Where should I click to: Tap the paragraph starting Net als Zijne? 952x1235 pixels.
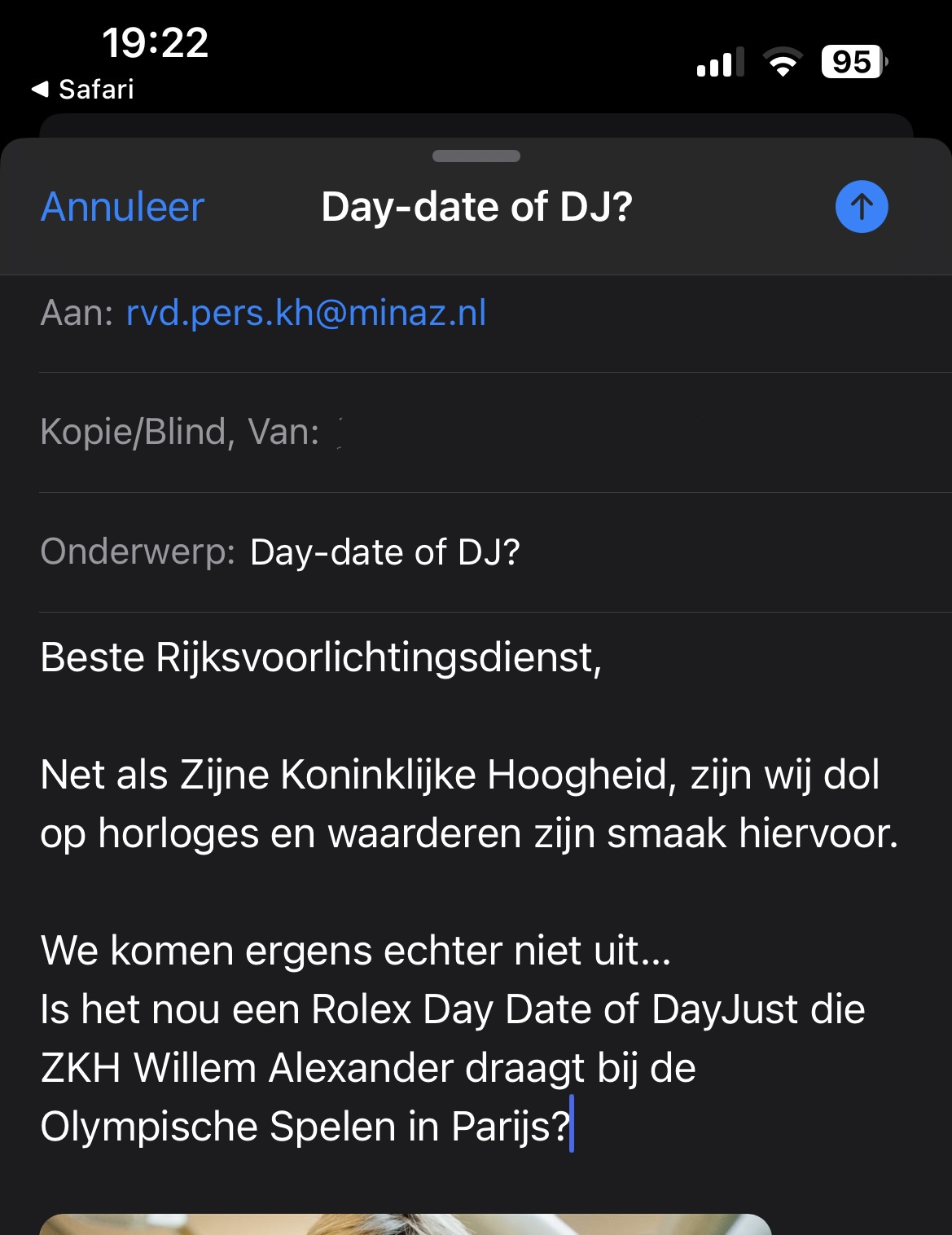click(x=469, y=804)
